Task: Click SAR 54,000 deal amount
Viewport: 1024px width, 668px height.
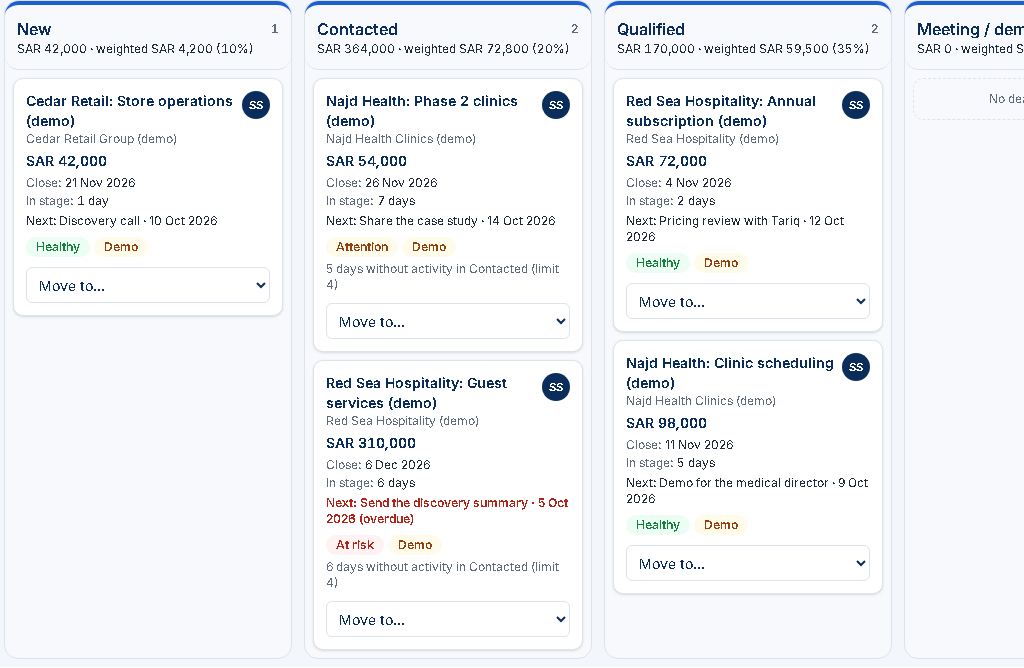Action: pos(366,161)
